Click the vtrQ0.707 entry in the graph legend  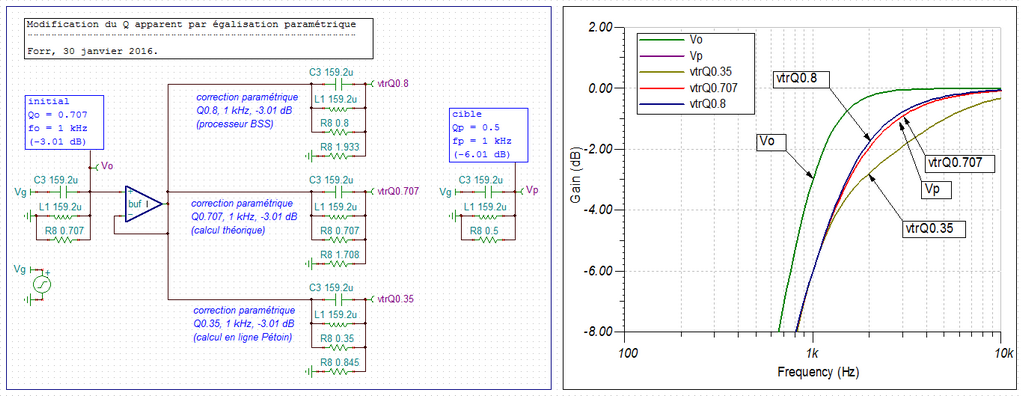coord(714,88)
